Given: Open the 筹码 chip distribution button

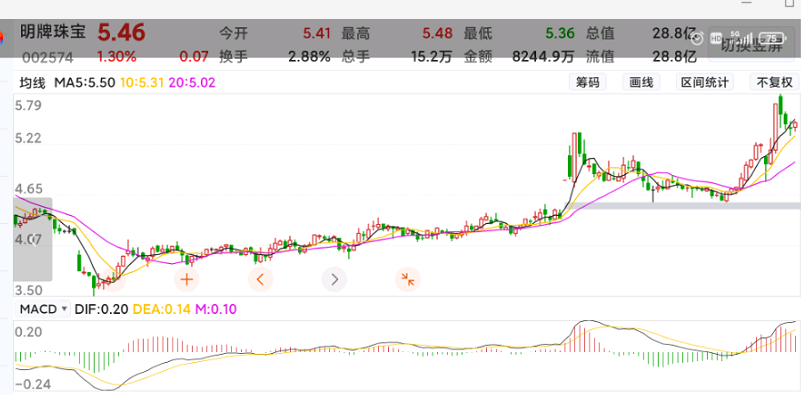Looking at the screenshot, I should point(587,82).
